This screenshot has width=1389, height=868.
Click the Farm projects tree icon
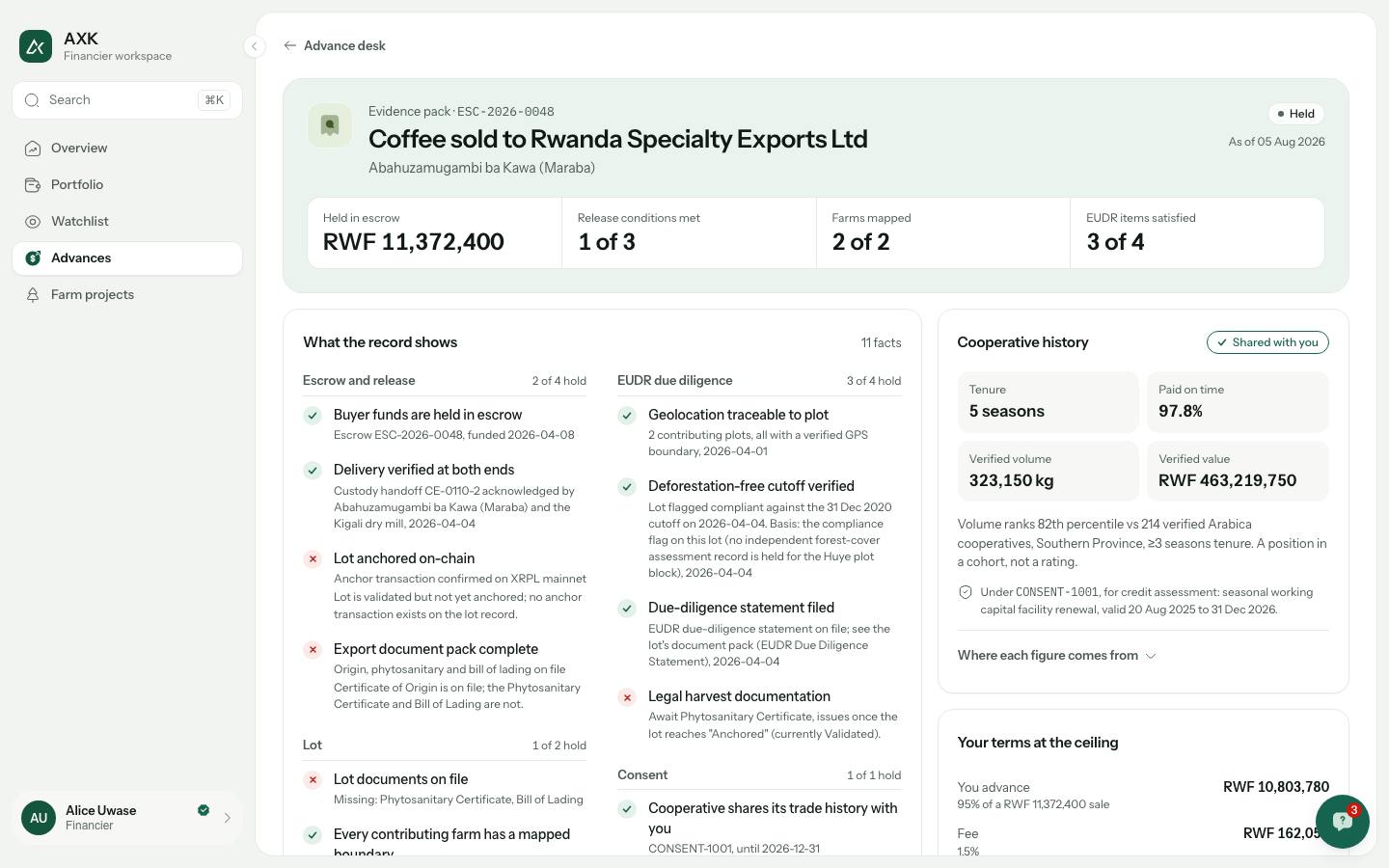33,295
